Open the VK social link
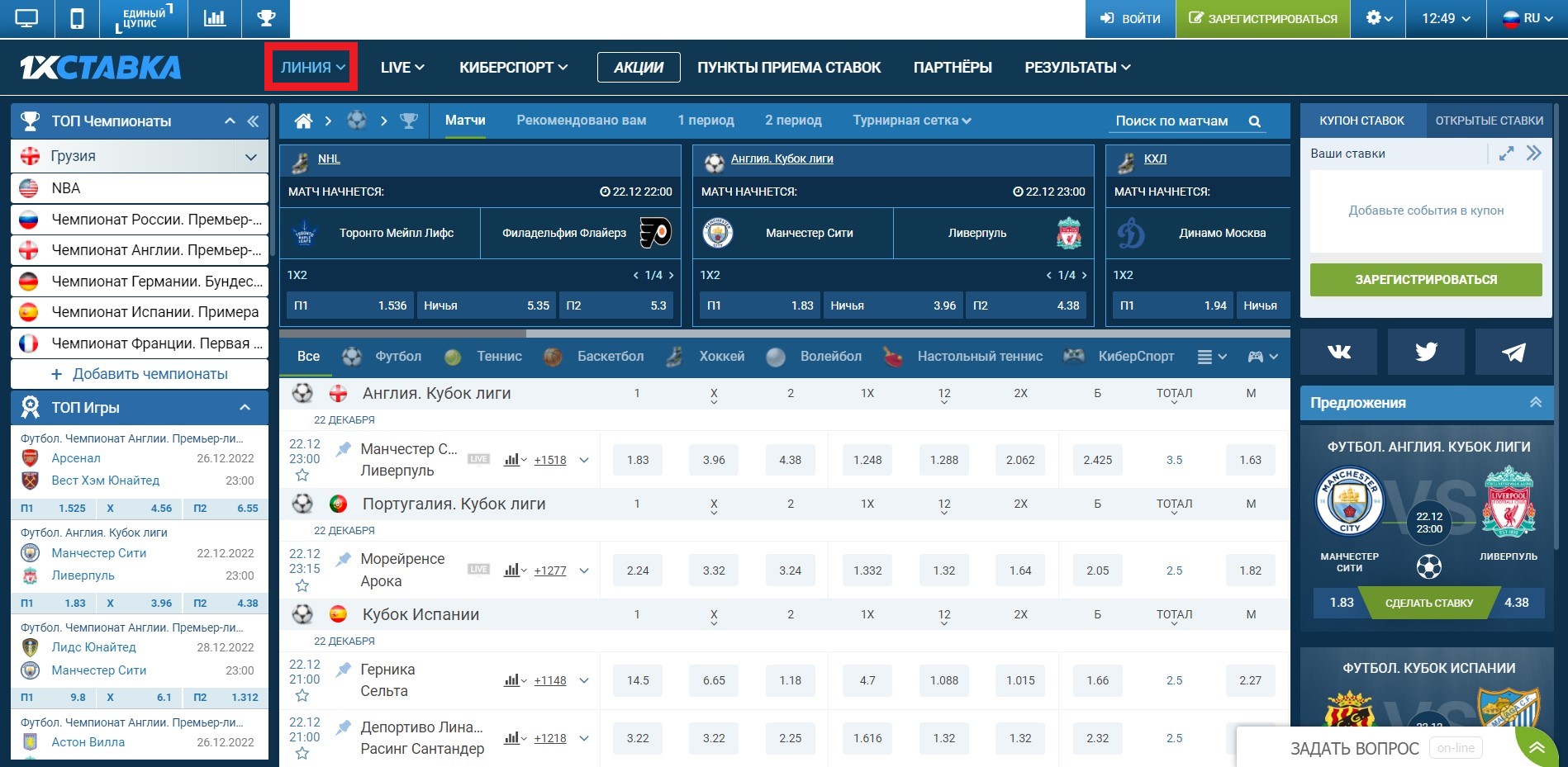 point(1338,353)
